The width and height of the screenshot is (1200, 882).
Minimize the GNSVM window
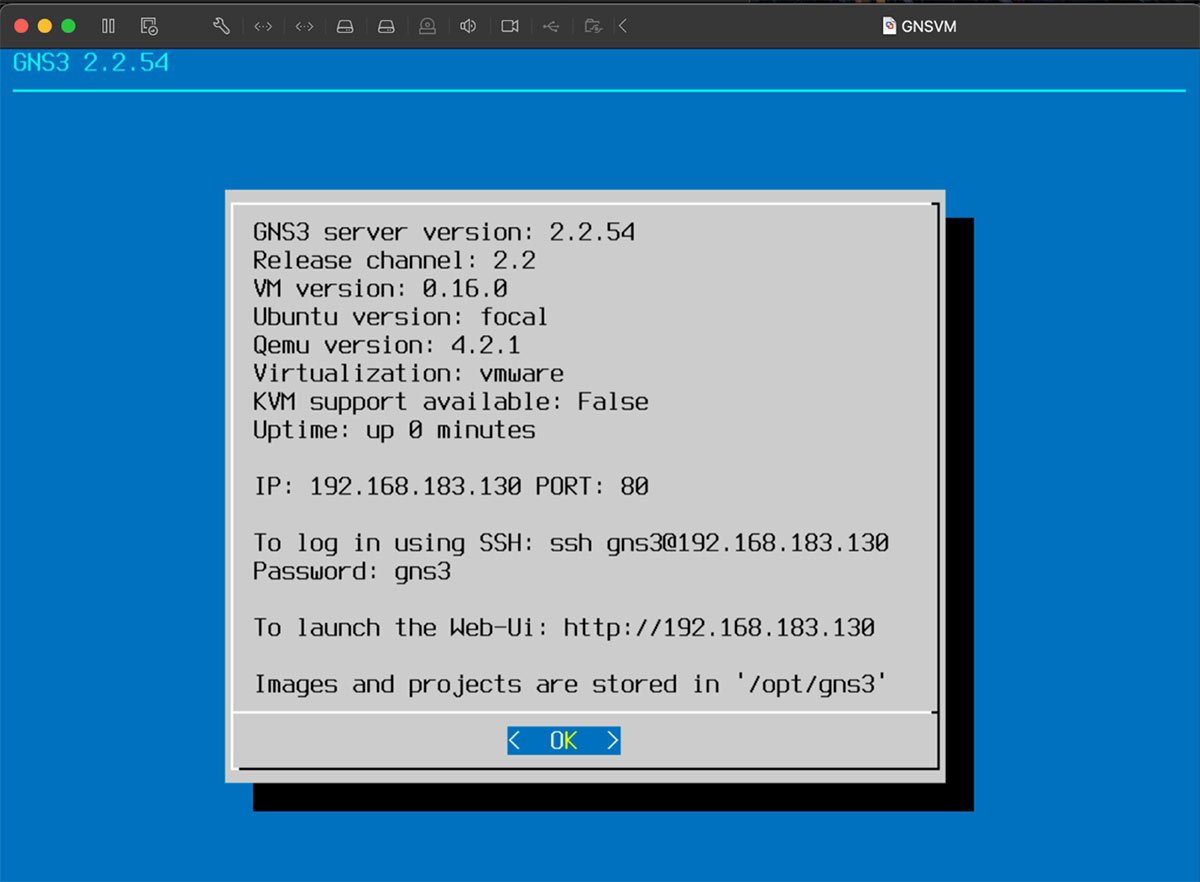[44, 26]
